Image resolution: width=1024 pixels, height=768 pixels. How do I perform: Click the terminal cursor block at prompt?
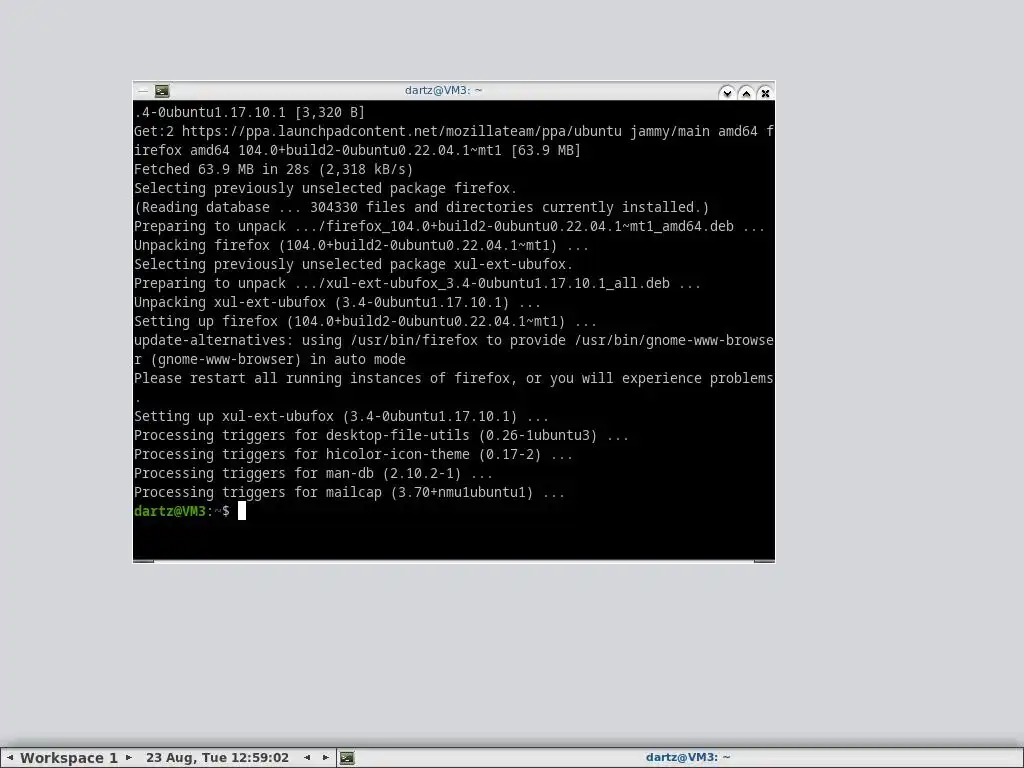click(242, 511)
